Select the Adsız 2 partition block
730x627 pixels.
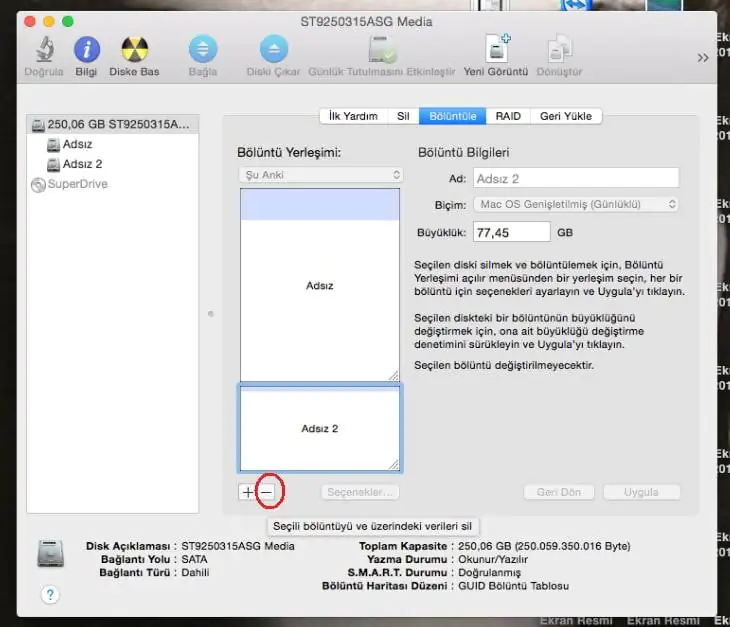tap(319, 428)
